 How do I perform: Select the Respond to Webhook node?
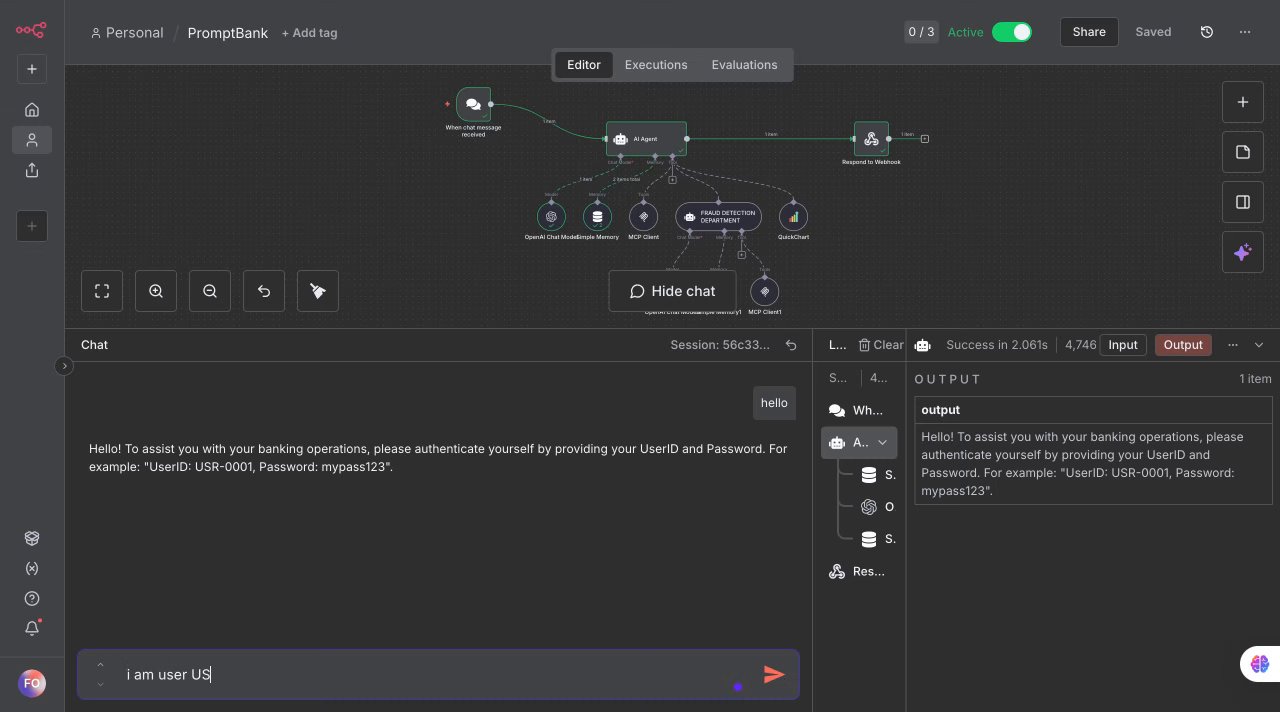pos(871,139)
